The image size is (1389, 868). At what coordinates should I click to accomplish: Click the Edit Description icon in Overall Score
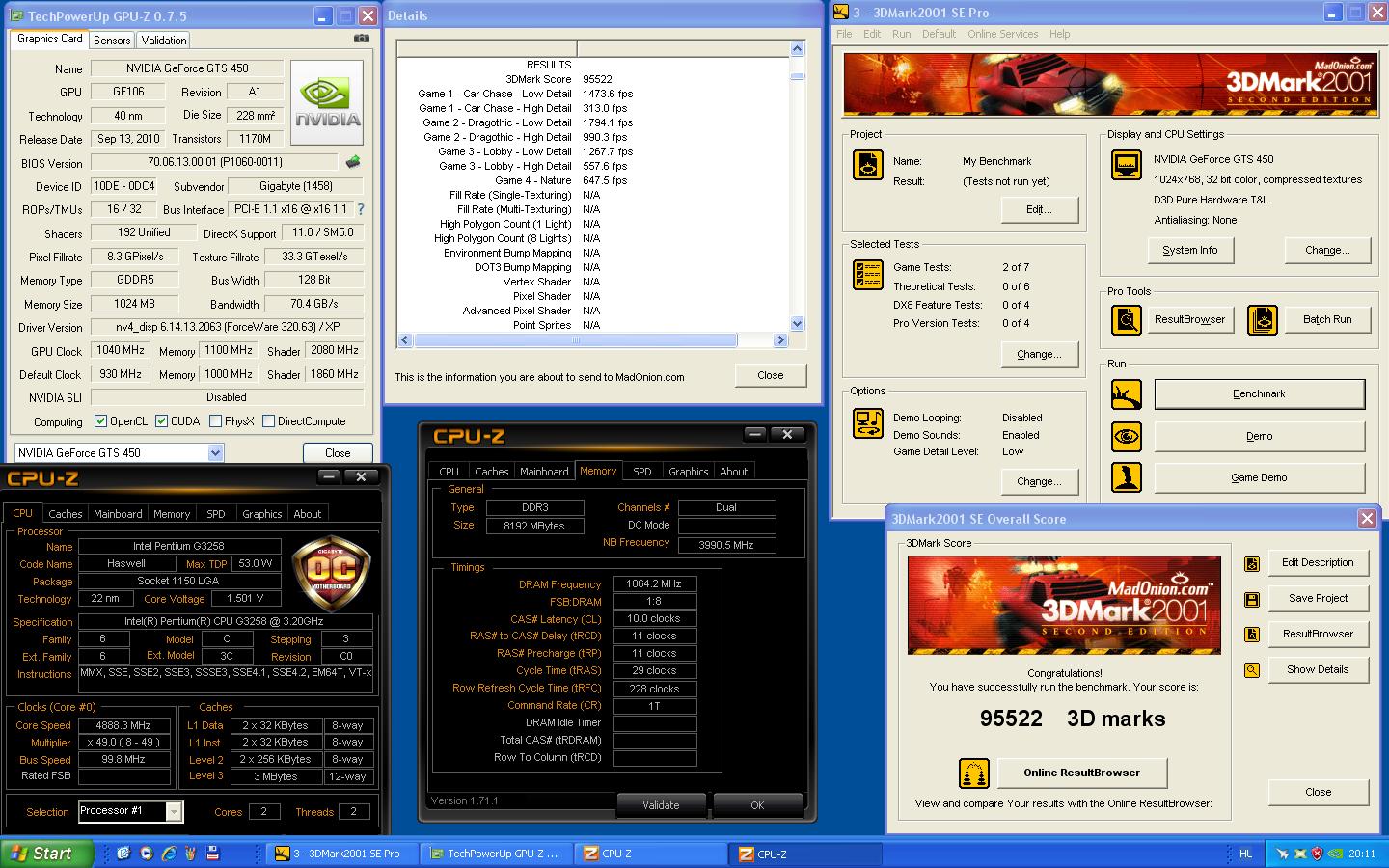coord(1252,563)
